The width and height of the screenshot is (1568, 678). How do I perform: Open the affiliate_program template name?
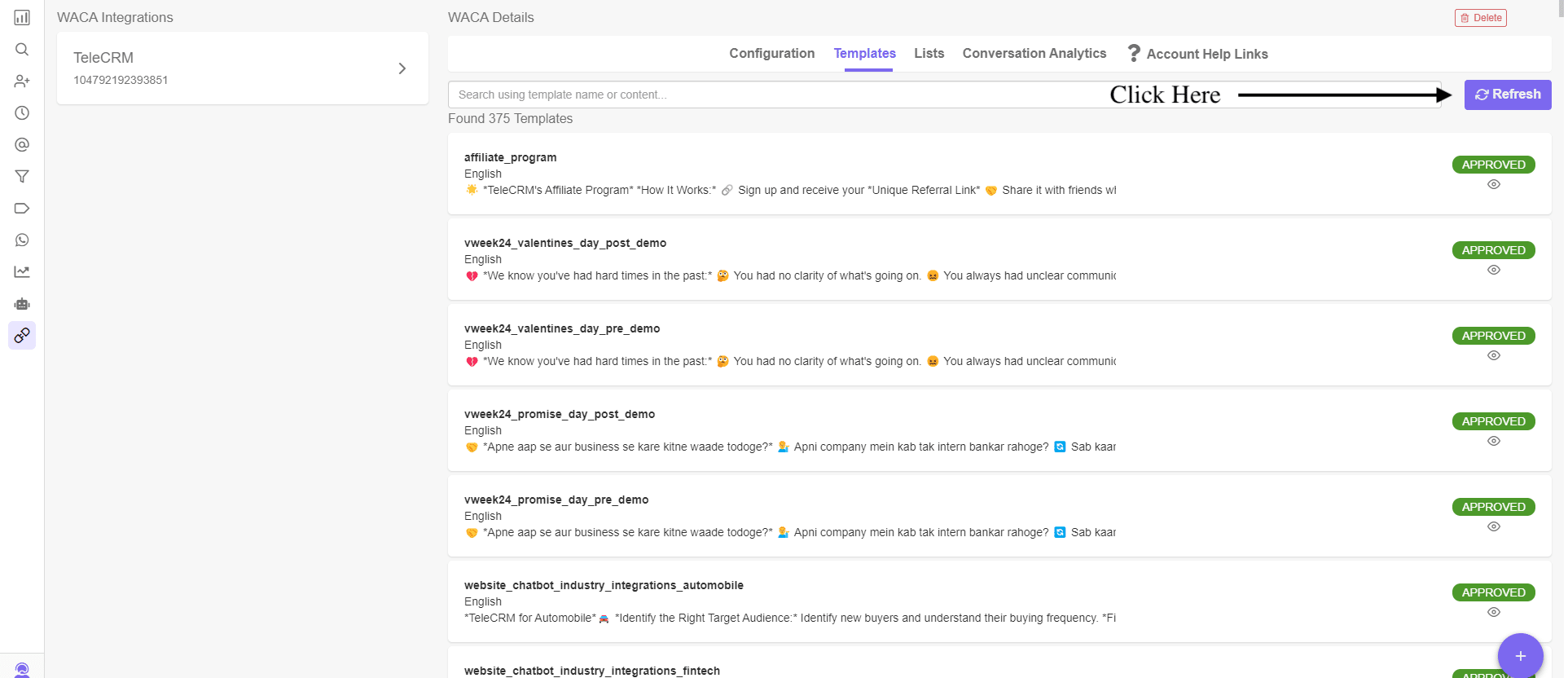[510, 157]
